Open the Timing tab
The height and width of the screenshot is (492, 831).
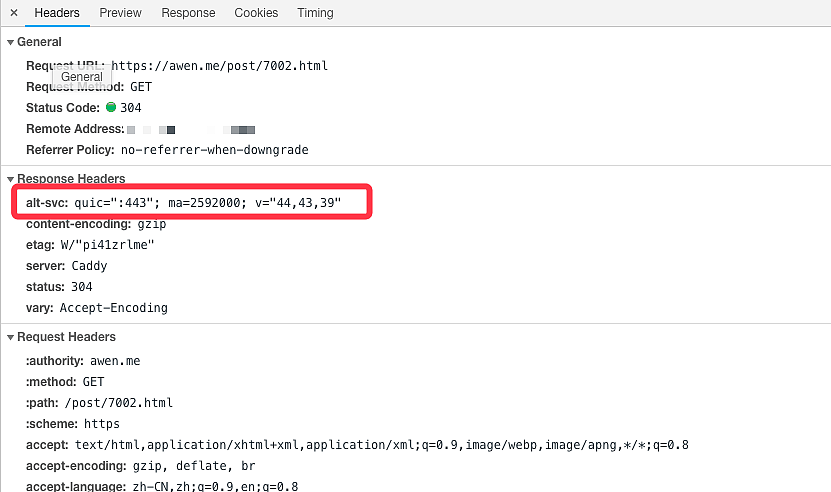click(x=315, y=13)
